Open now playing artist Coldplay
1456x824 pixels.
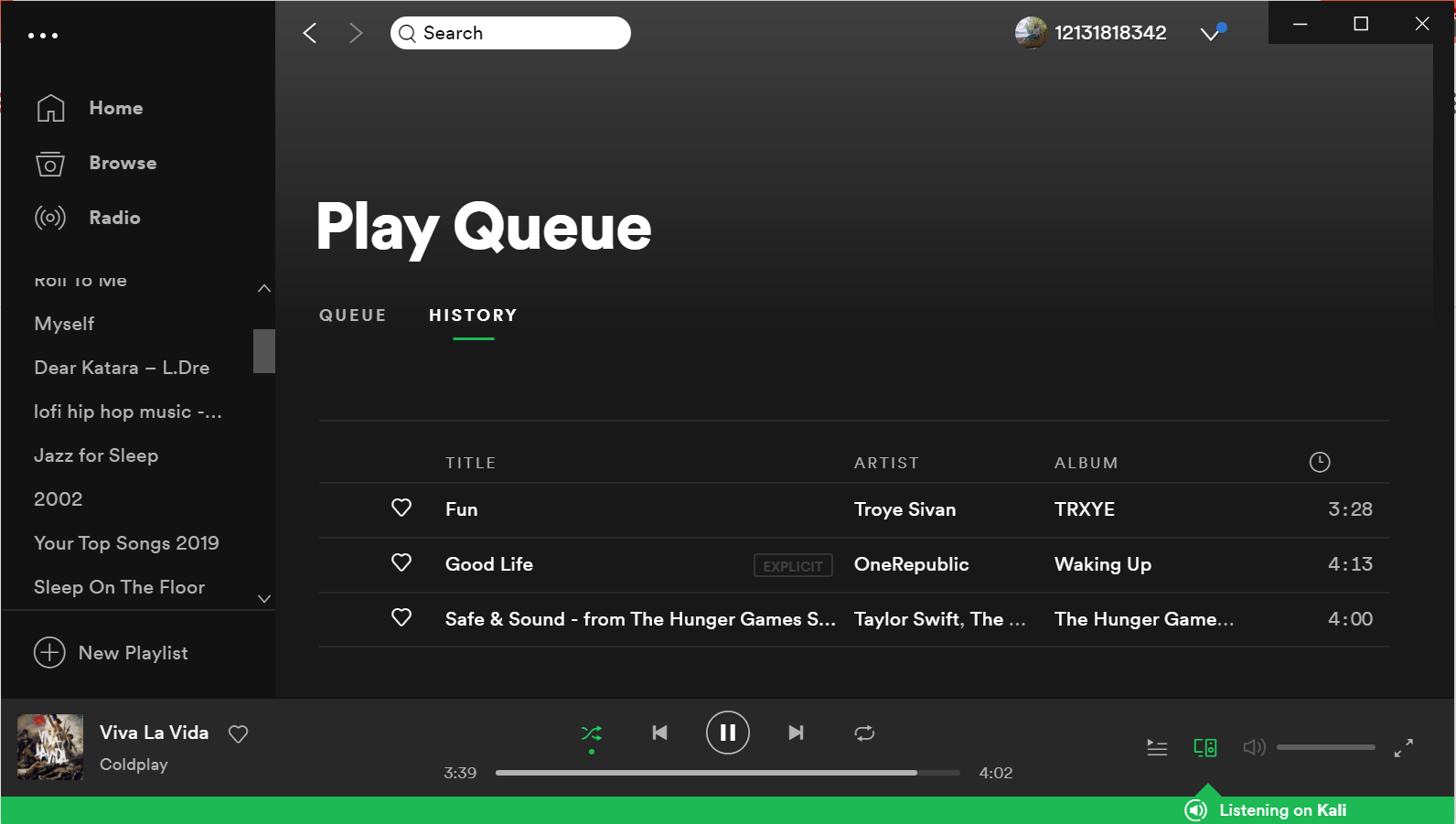click(x=134, y=765)
